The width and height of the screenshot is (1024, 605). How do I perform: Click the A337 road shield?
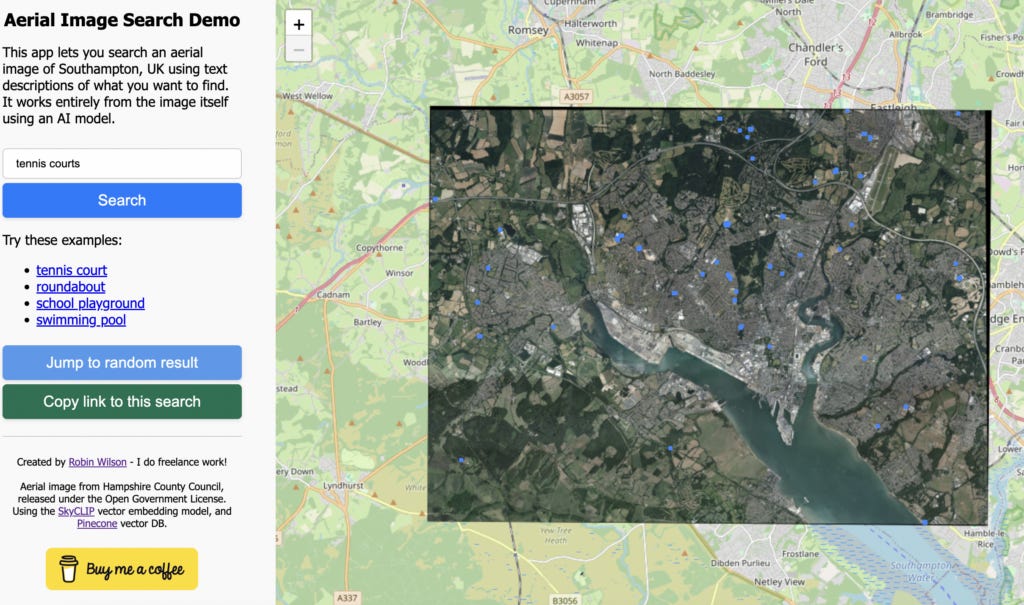[347, 598]
